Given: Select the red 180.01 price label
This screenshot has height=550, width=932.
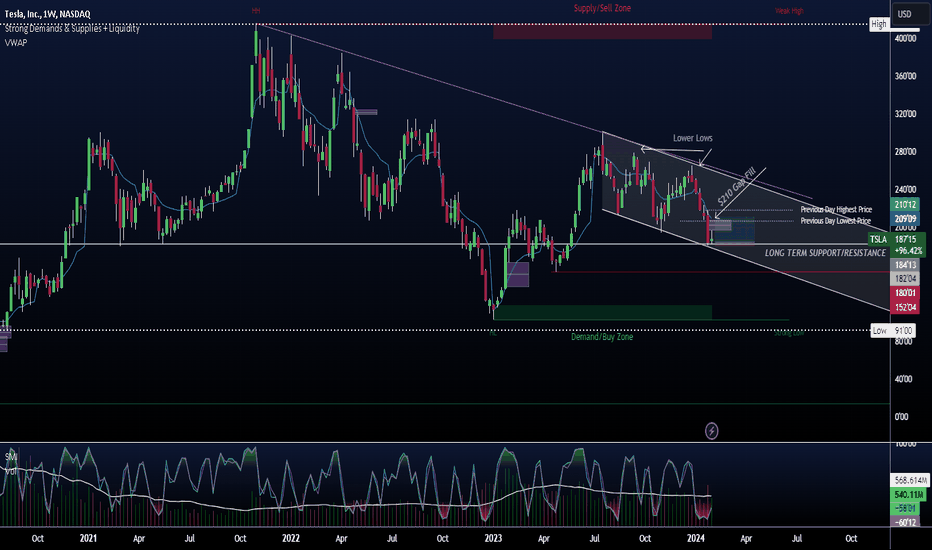Looking at the screenshot, I should coord(905,293).
